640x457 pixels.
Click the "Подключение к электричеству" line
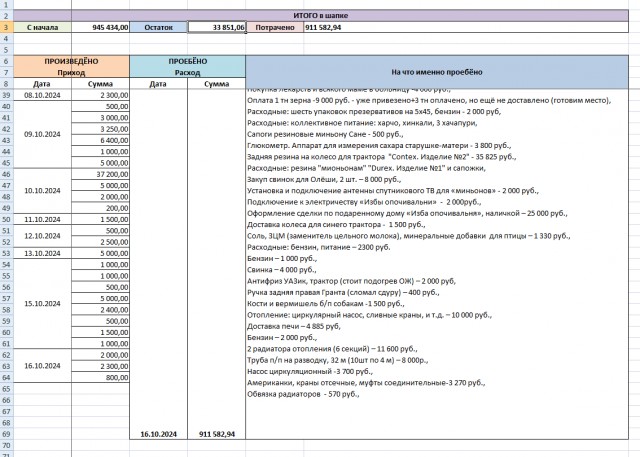click(364, 202)
